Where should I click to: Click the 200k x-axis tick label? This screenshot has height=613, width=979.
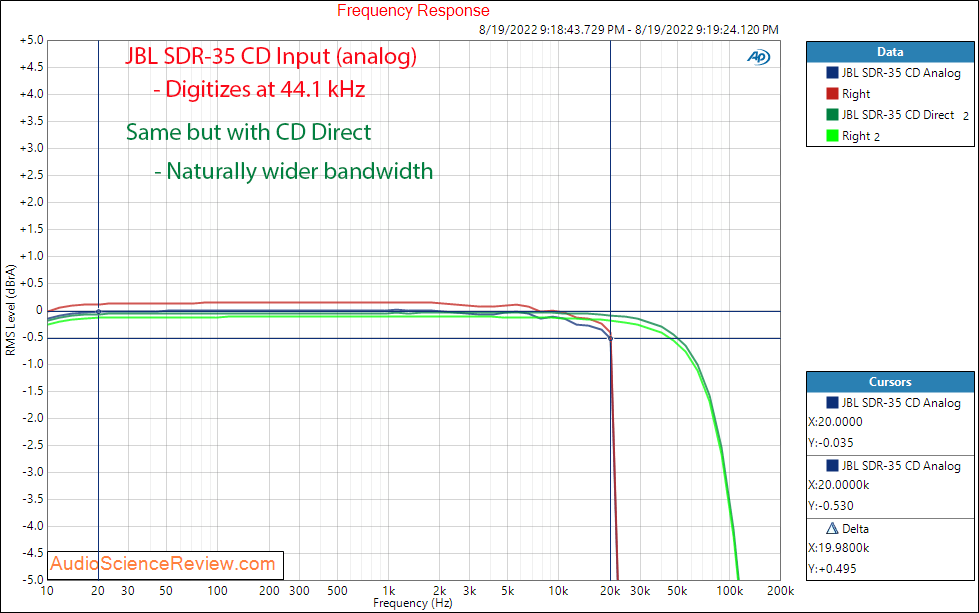coord(780,591)
